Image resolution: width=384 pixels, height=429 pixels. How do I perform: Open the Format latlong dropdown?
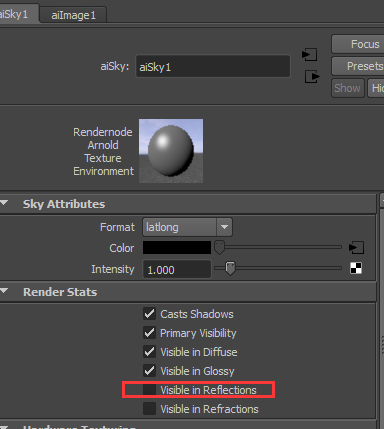pyautogui.click(x=187, y=227)
